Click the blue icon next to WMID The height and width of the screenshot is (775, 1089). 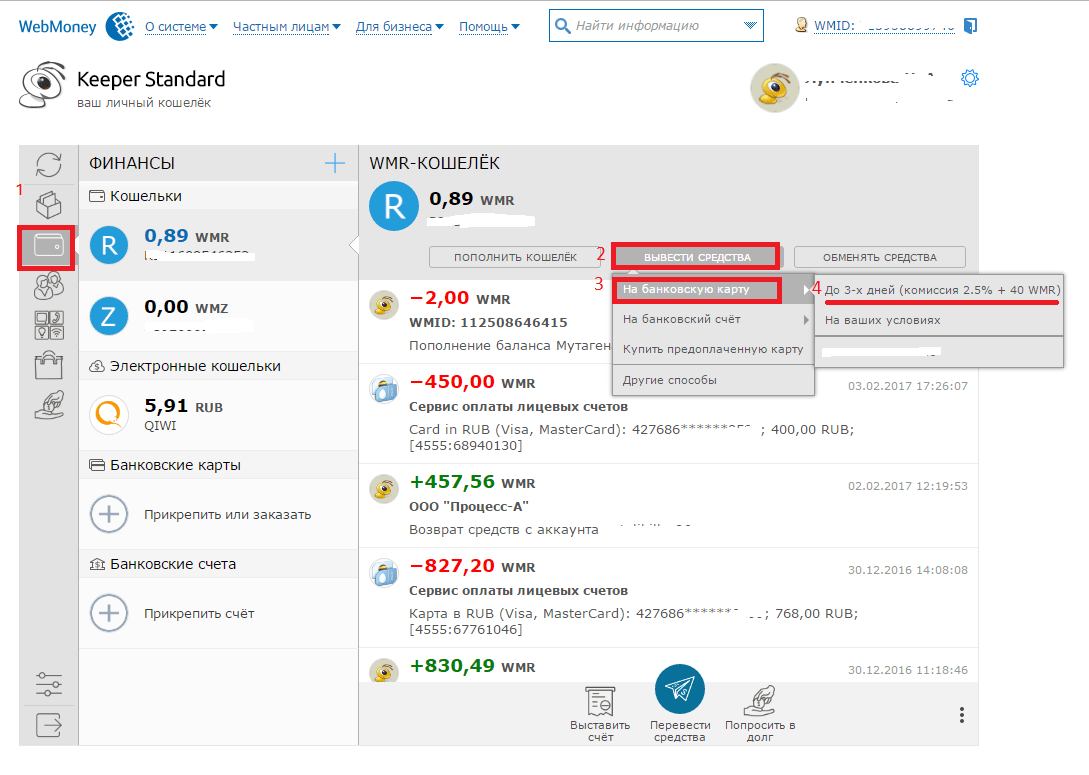970,26
